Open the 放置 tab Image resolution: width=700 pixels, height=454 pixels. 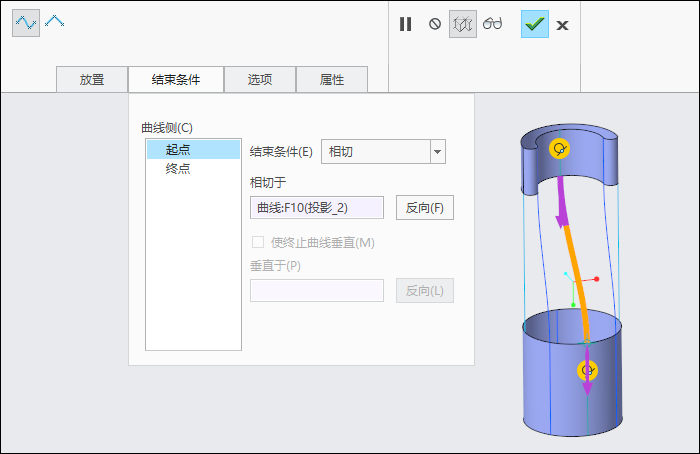(x=92, y=79)
